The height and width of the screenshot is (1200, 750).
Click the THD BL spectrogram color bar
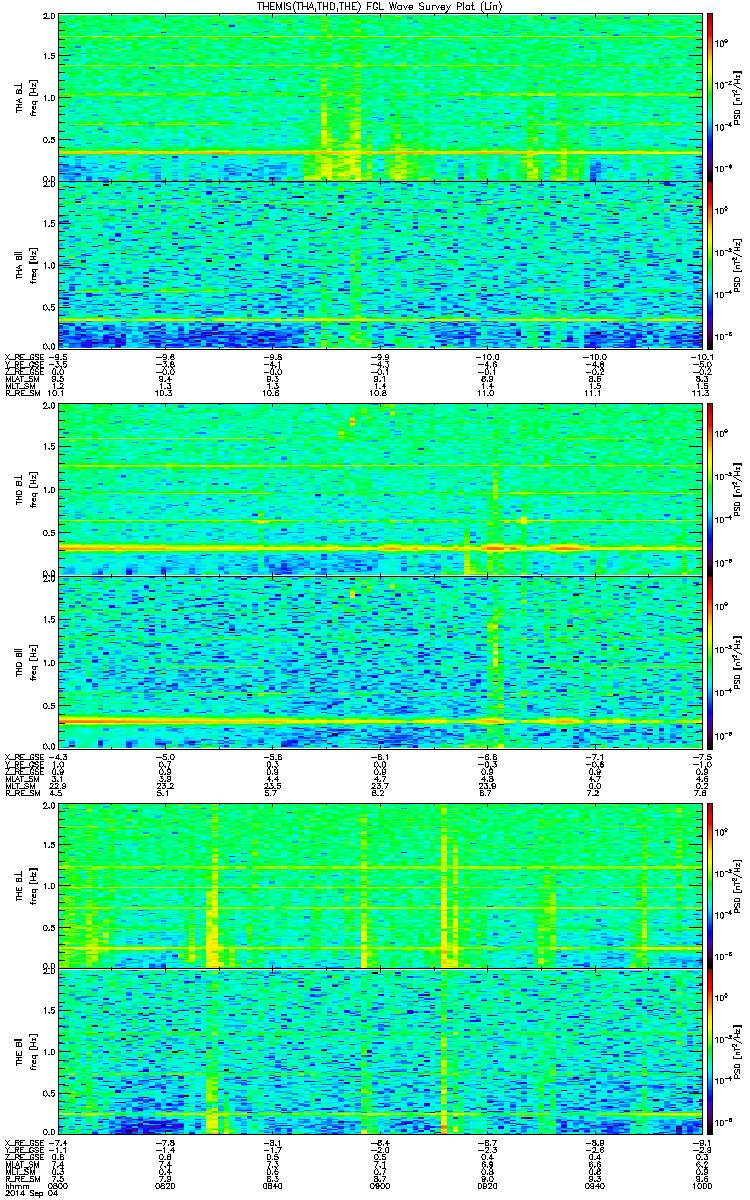(x=710, y=491)
